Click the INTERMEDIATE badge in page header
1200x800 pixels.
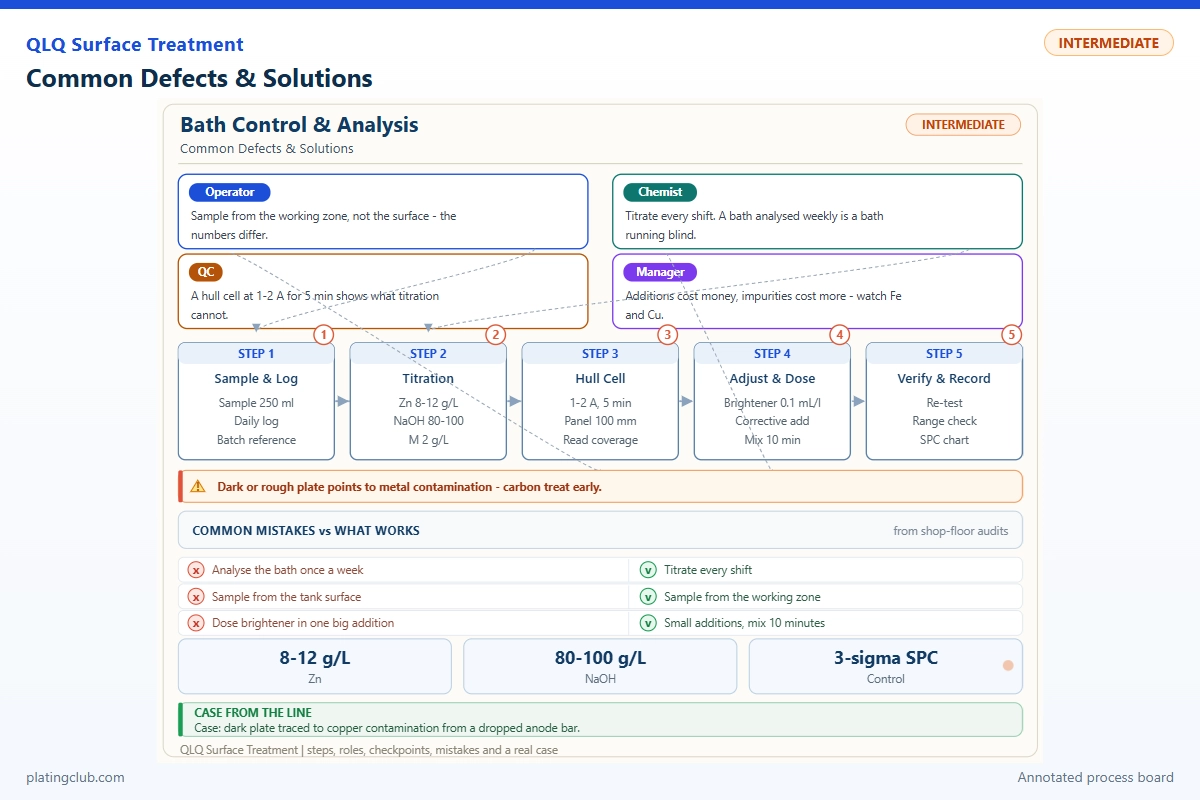click(1109, 43)
